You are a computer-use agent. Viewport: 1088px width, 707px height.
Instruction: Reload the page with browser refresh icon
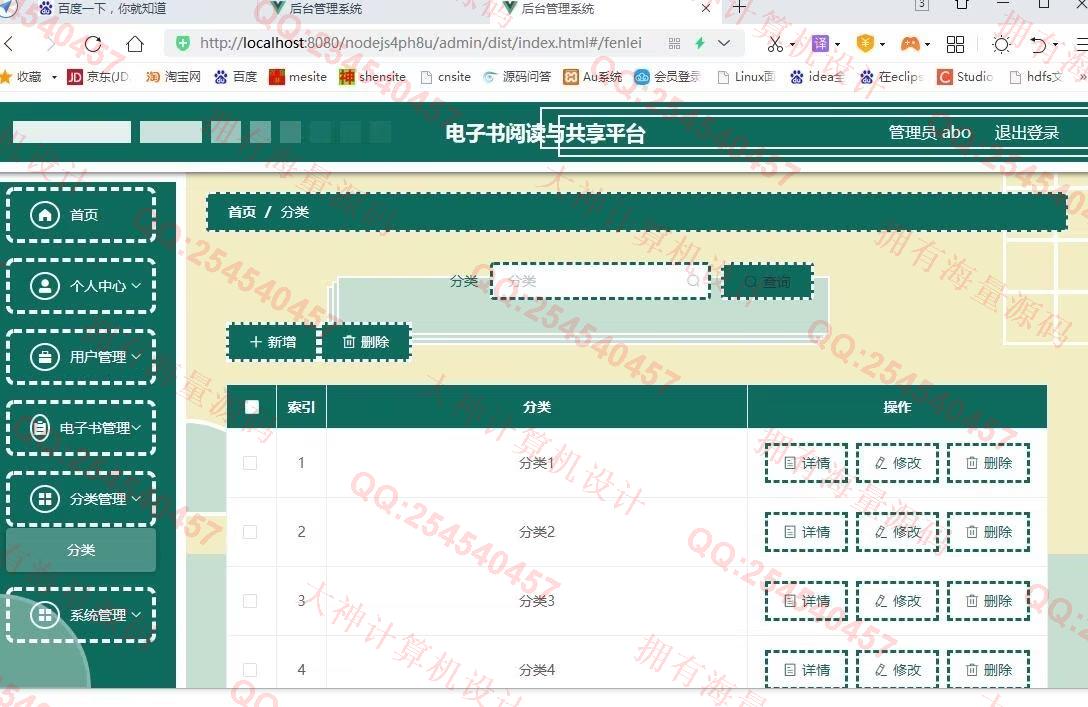tap(92, 44)
